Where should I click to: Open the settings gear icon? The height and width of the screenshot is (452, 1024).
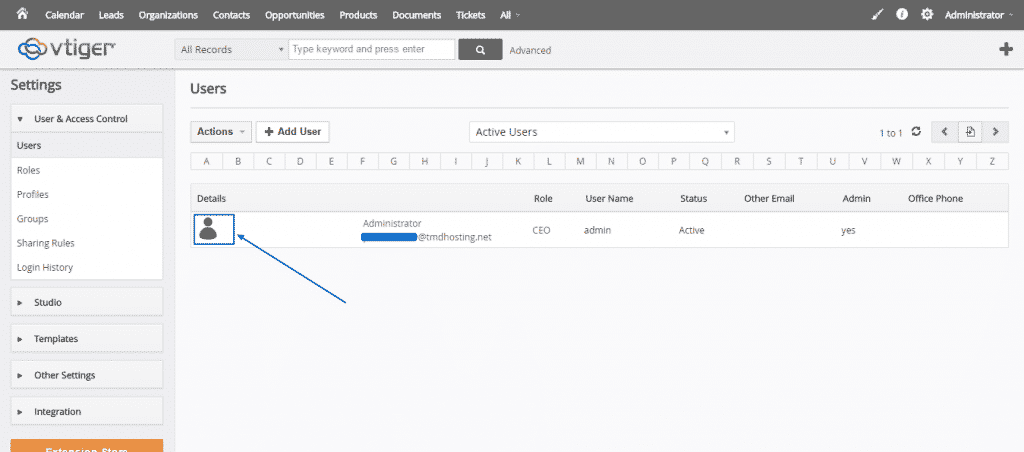tap(927, 14)
